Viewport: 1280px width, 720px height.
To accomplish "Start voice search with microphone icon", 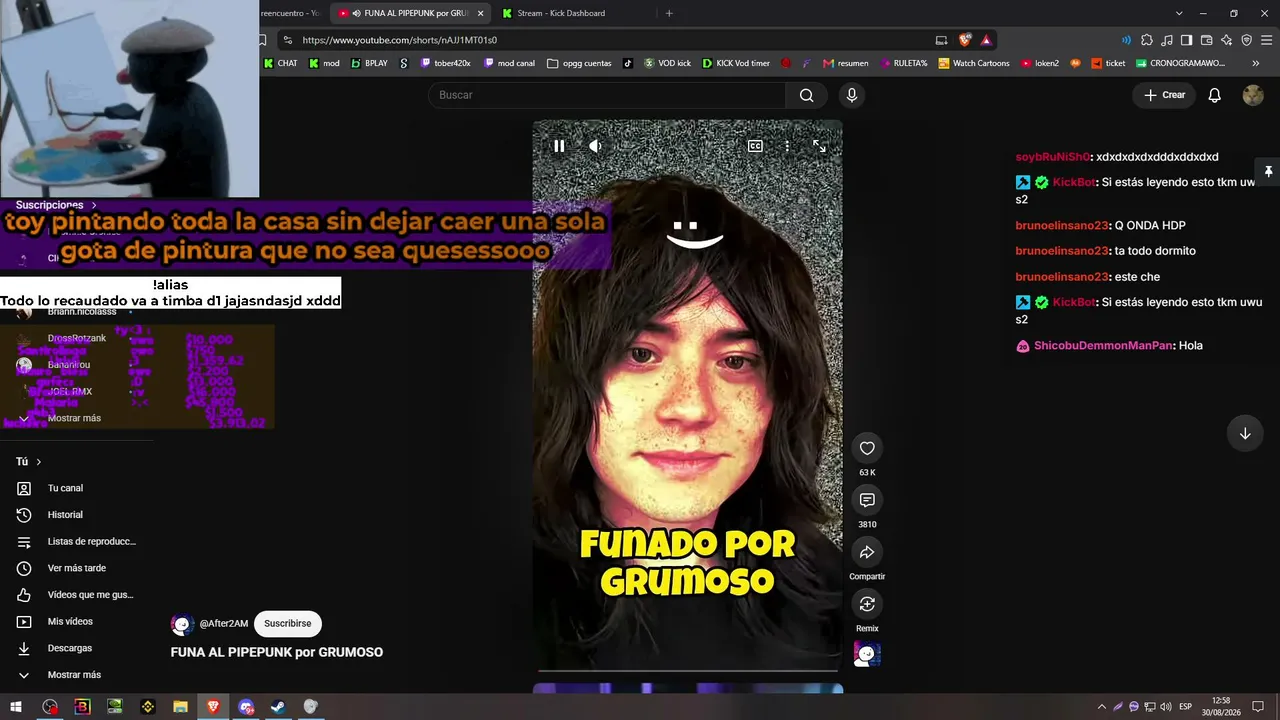I will coord(852,95).
